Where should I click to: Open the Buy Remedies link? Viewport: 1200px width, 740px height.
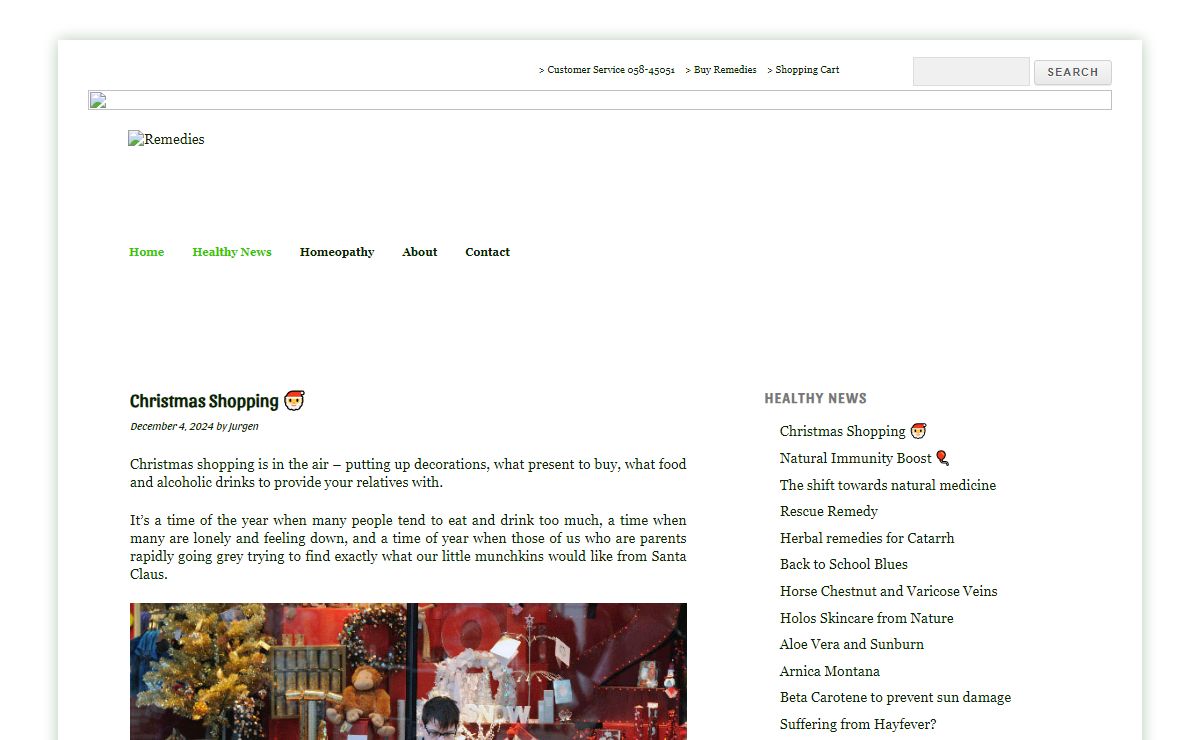[724, 70]
